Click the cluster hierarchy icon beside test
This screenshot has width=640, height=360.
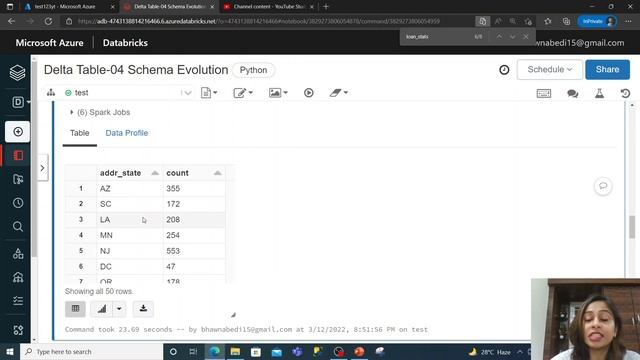(51, 93)
